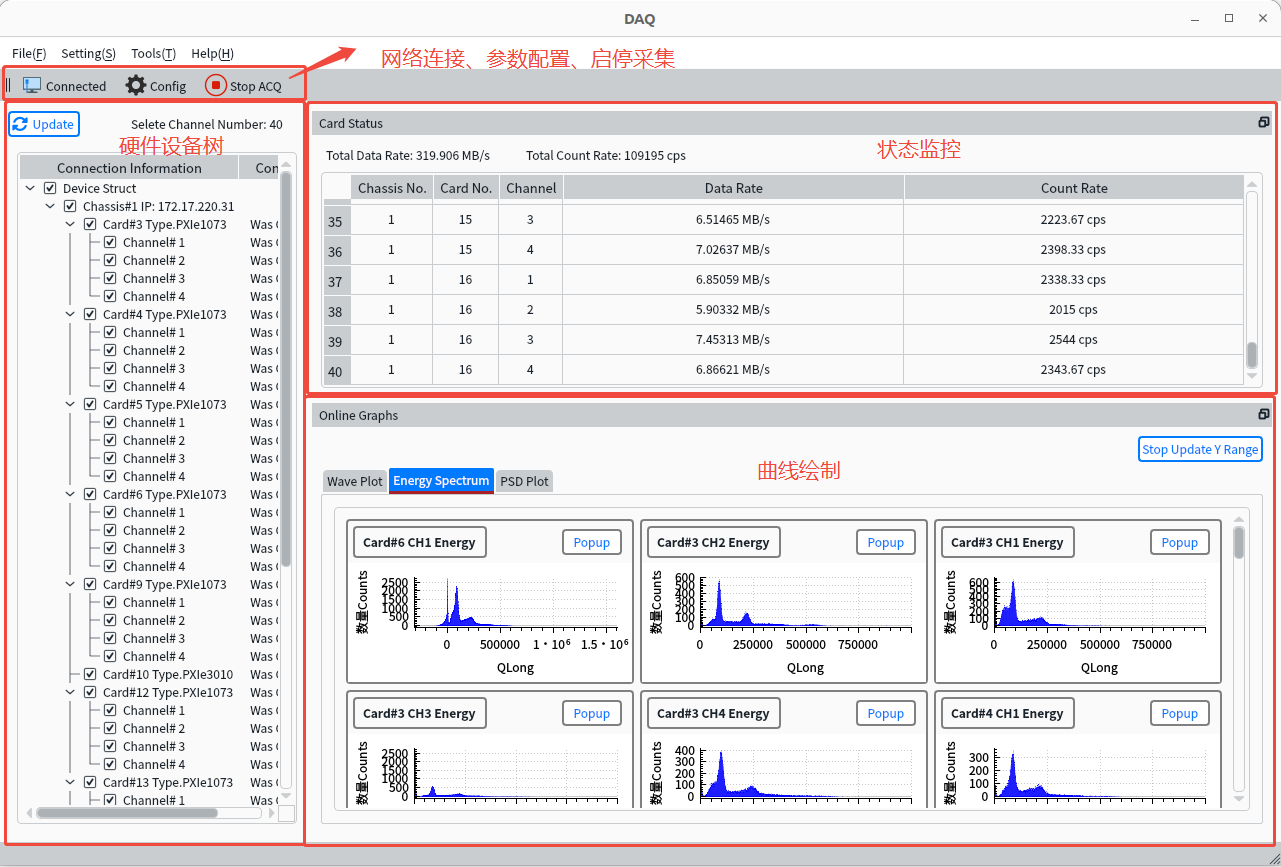Screen dimensions: 1281x867
Task: Popup the Card#3 CH3 Energy graph
Action: (592, 713)
